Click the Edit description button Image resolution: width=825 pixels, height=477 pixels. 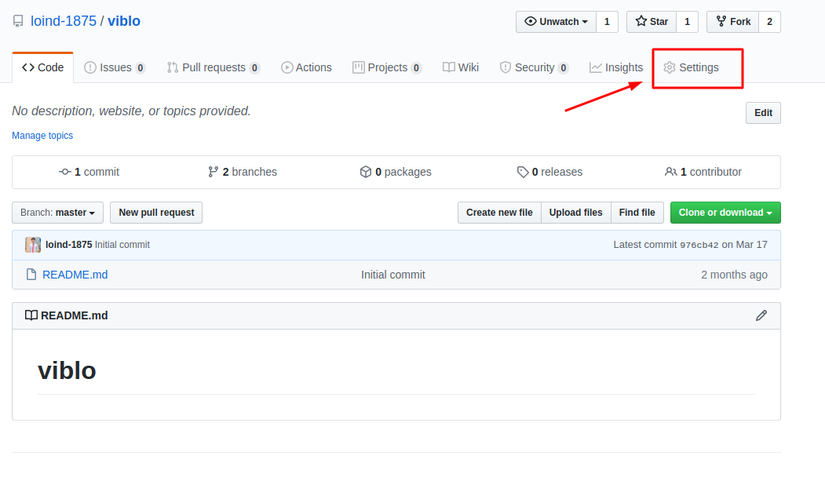[x=763, y=113]
